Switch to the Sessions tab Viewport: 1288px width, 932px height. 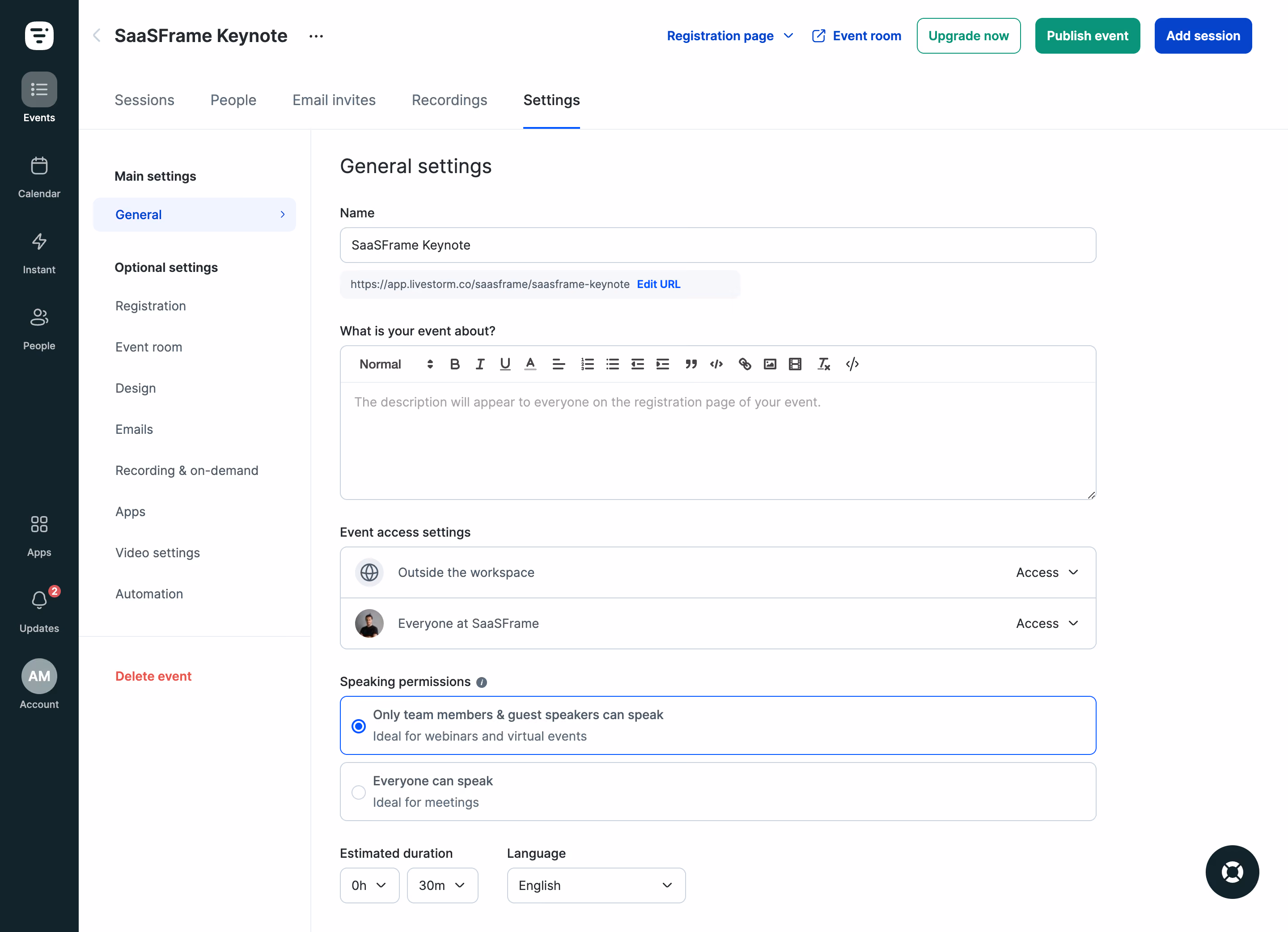coord(144,100)
